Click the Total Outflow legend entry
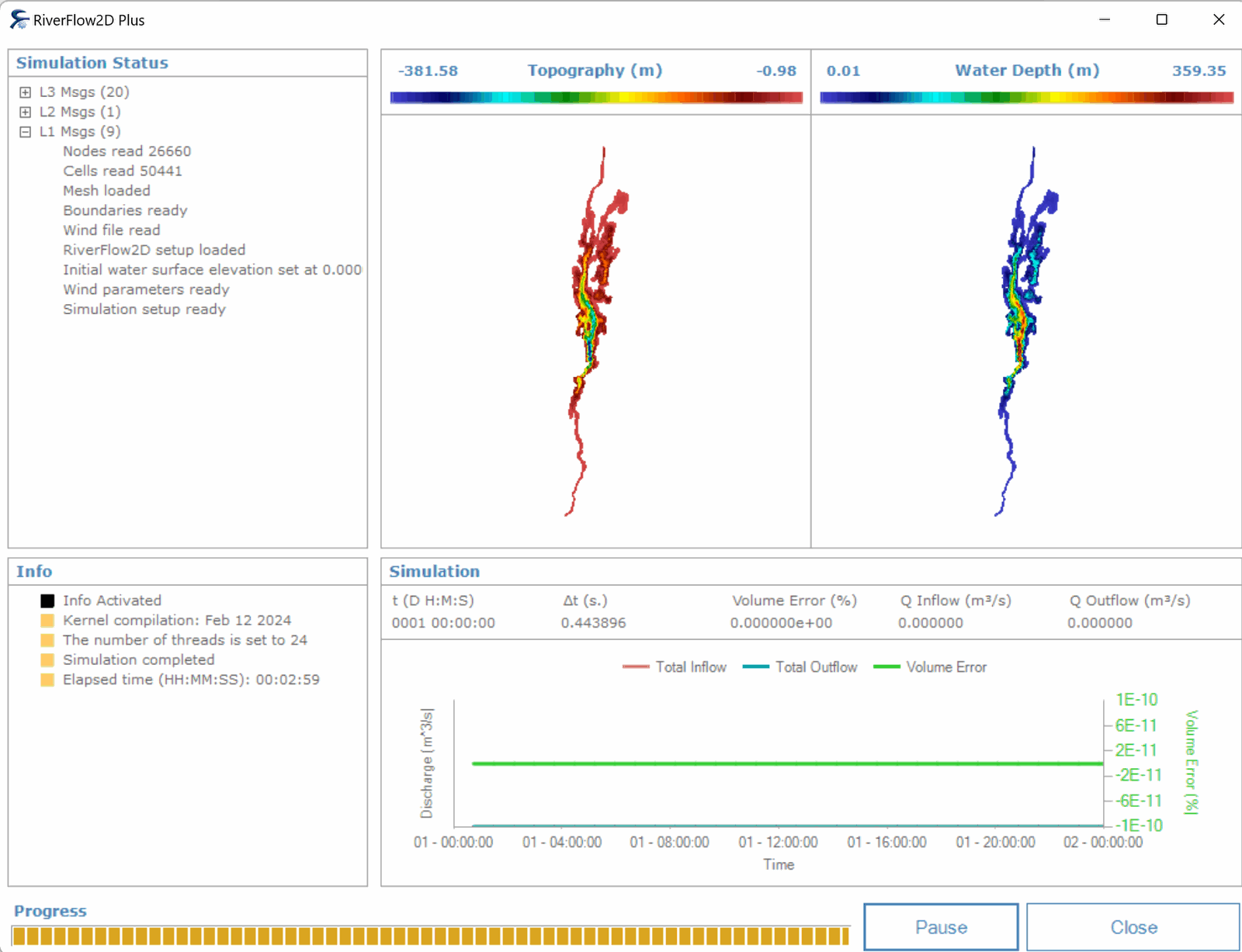Screen dimensions: 1242x952 (x=800, y=667)
